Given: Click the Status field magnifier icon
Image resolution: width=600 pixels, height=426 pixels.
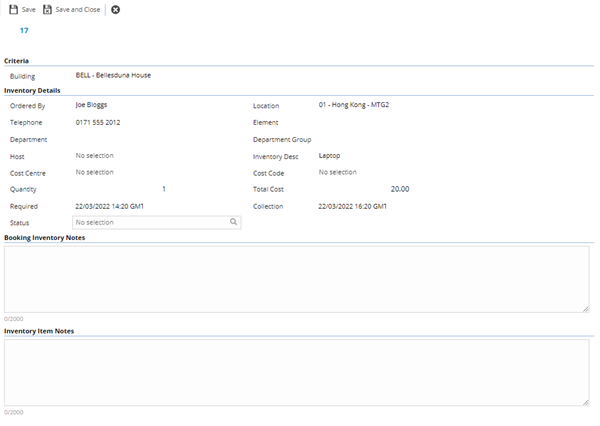Looking at the screenshot, I should click(x=233, y=223).
